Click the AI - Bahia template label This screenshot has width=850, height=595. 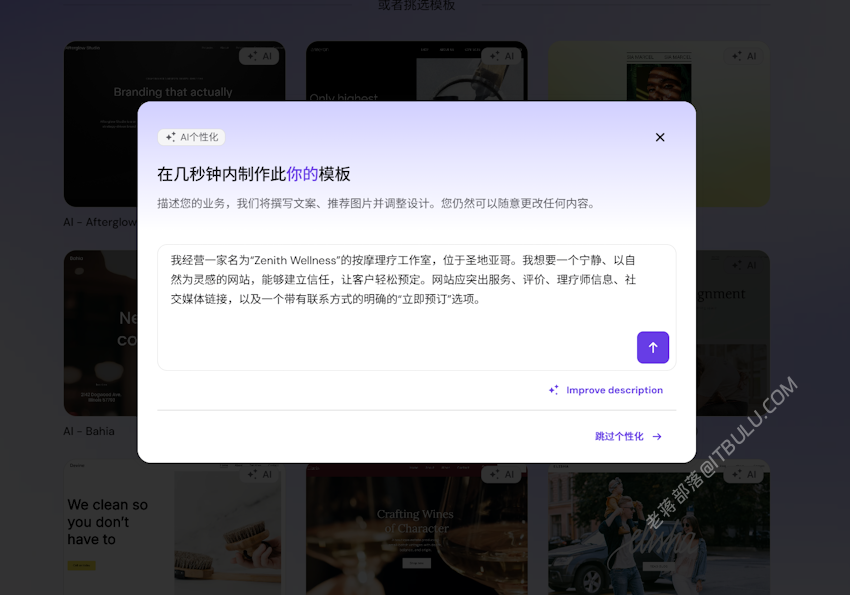tap(89, 431)
